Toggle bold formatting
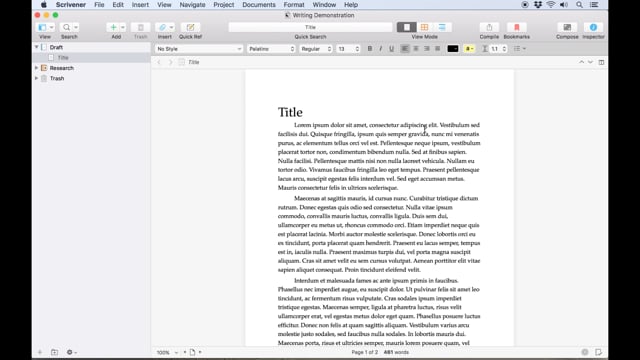 [370, 49]
